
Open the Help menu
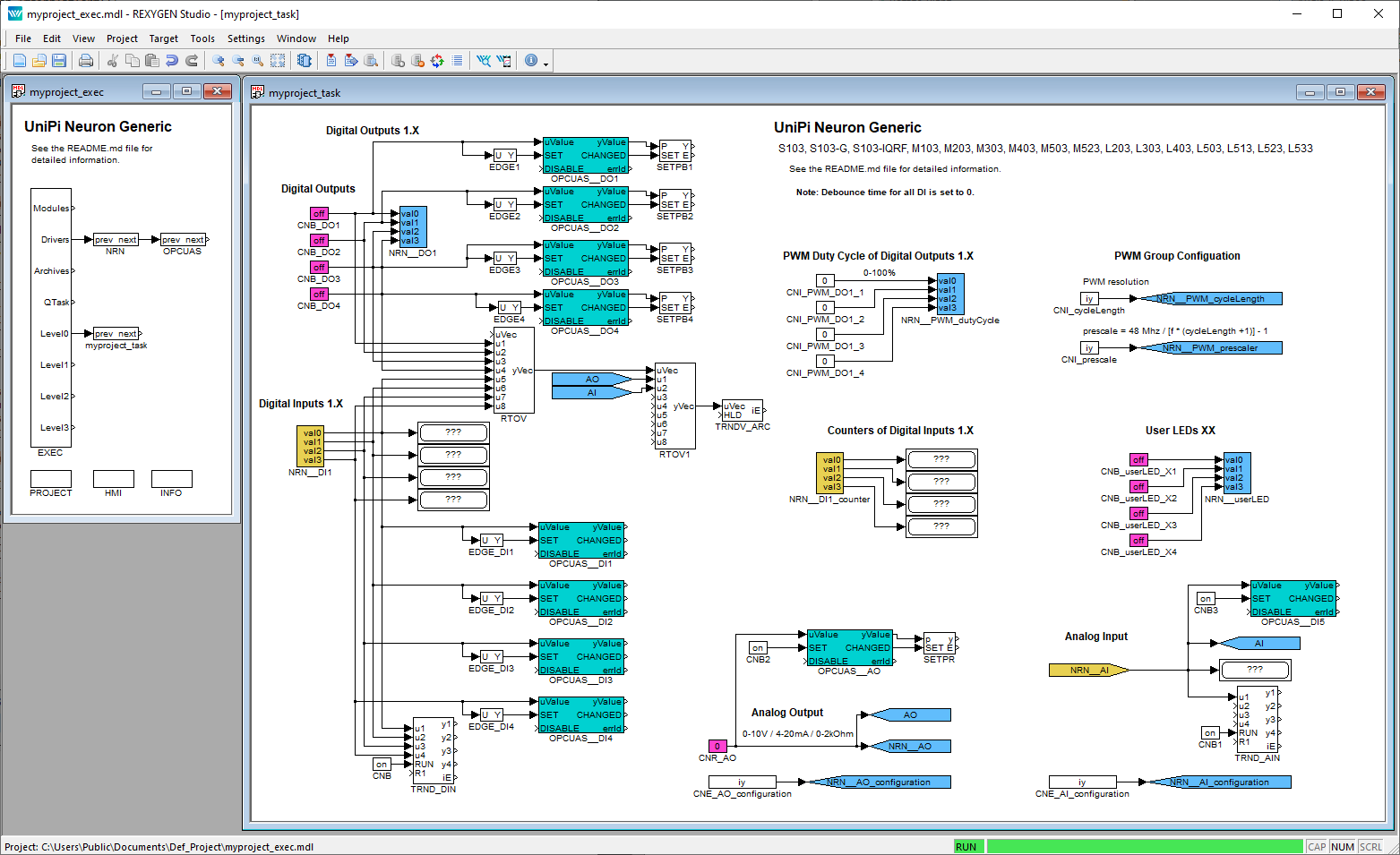pyautogui.click(x=339, y=38)
